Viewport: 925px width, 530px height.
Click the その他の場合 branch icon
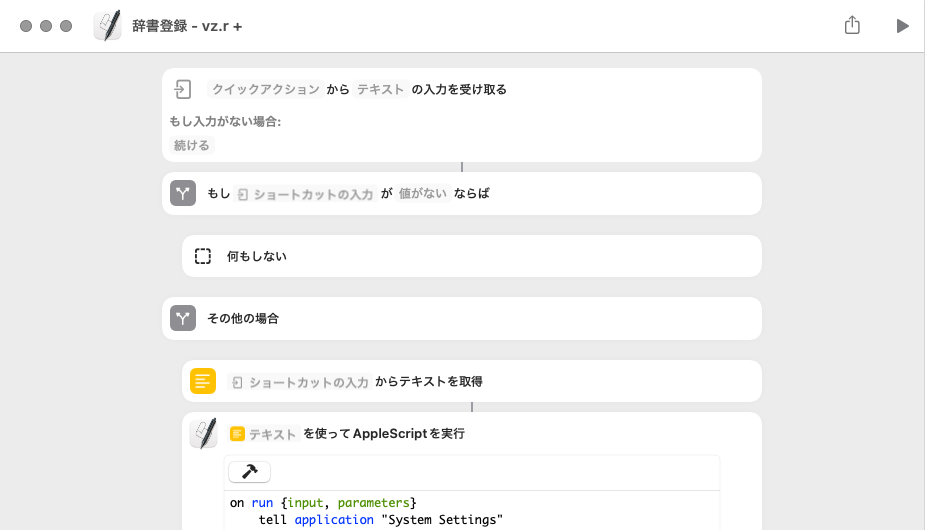pos(182,319)
